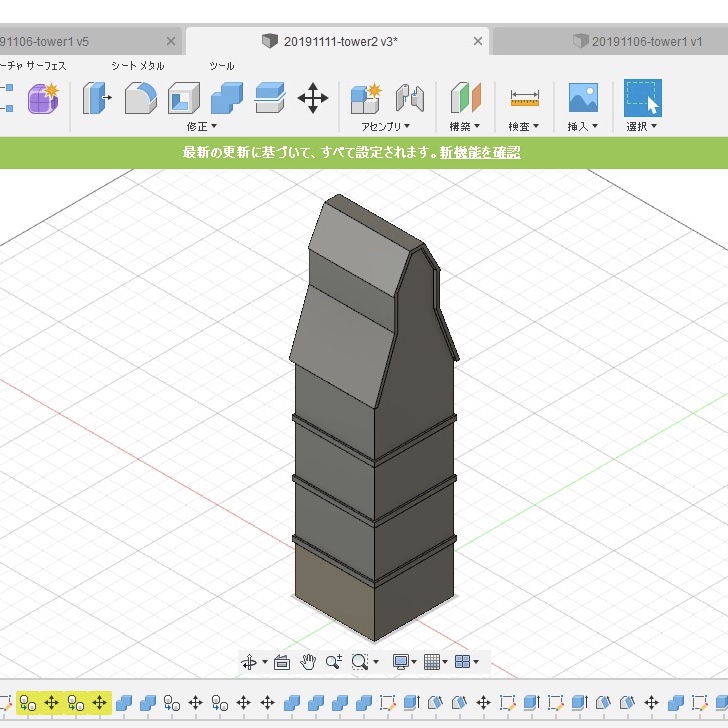The height and width of the screenshot is (728, 728).
Task: Choose the Fillet tool
Action: tap(141, 98)
